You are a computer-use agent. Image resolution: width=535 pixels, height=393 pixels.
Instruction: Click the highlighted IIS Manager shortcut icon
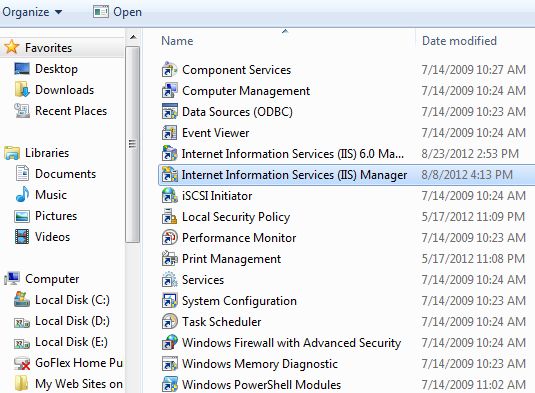pos(170,175)
